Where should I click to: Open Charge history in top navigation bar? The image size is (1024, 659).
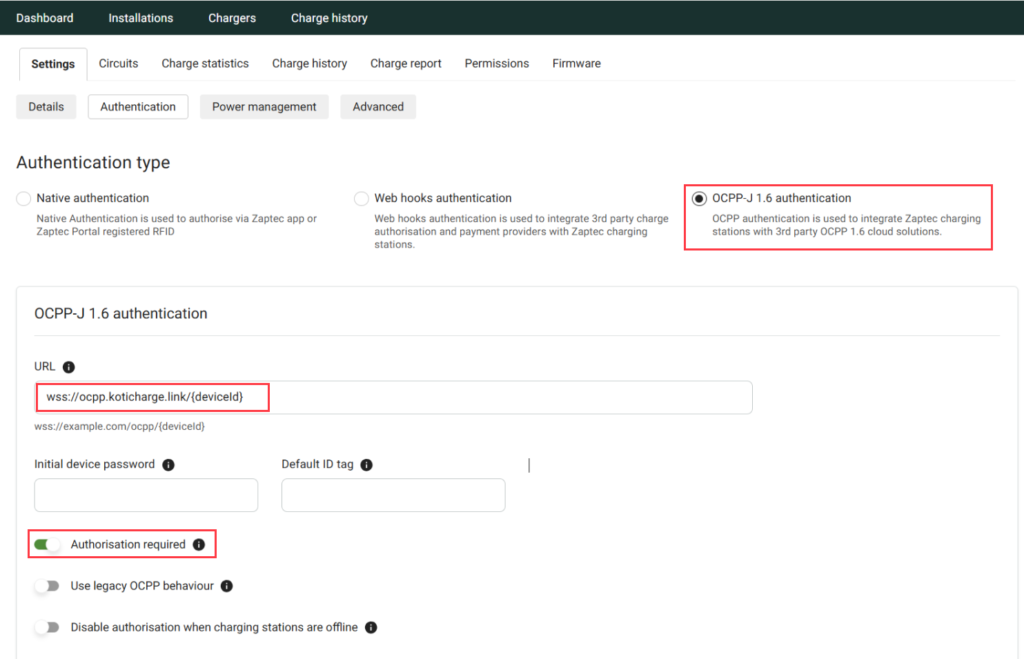click(x=329, y=18)
